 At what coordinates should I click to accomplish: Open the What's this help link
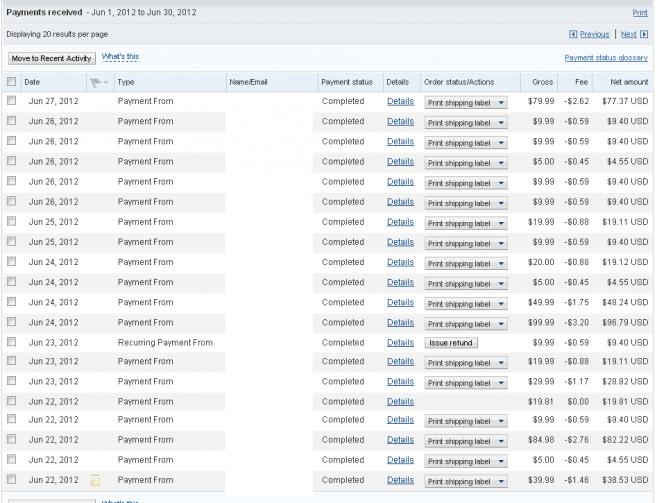point(120,57)
